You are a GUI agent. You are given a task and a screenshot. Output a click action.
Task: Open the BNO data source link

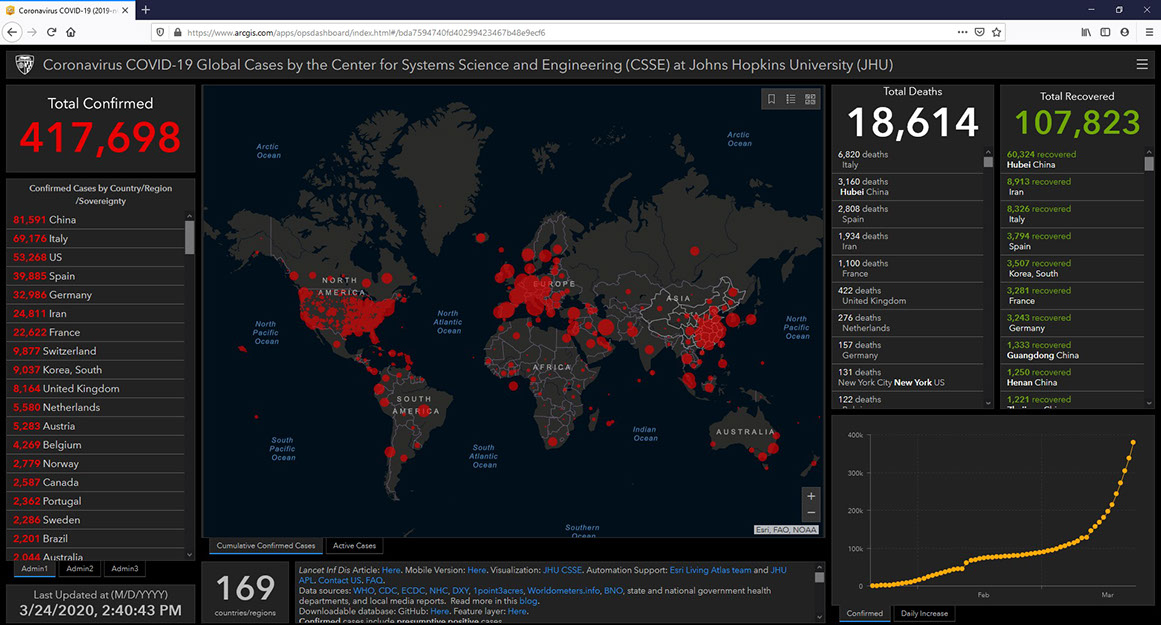[x=613, y=591]
